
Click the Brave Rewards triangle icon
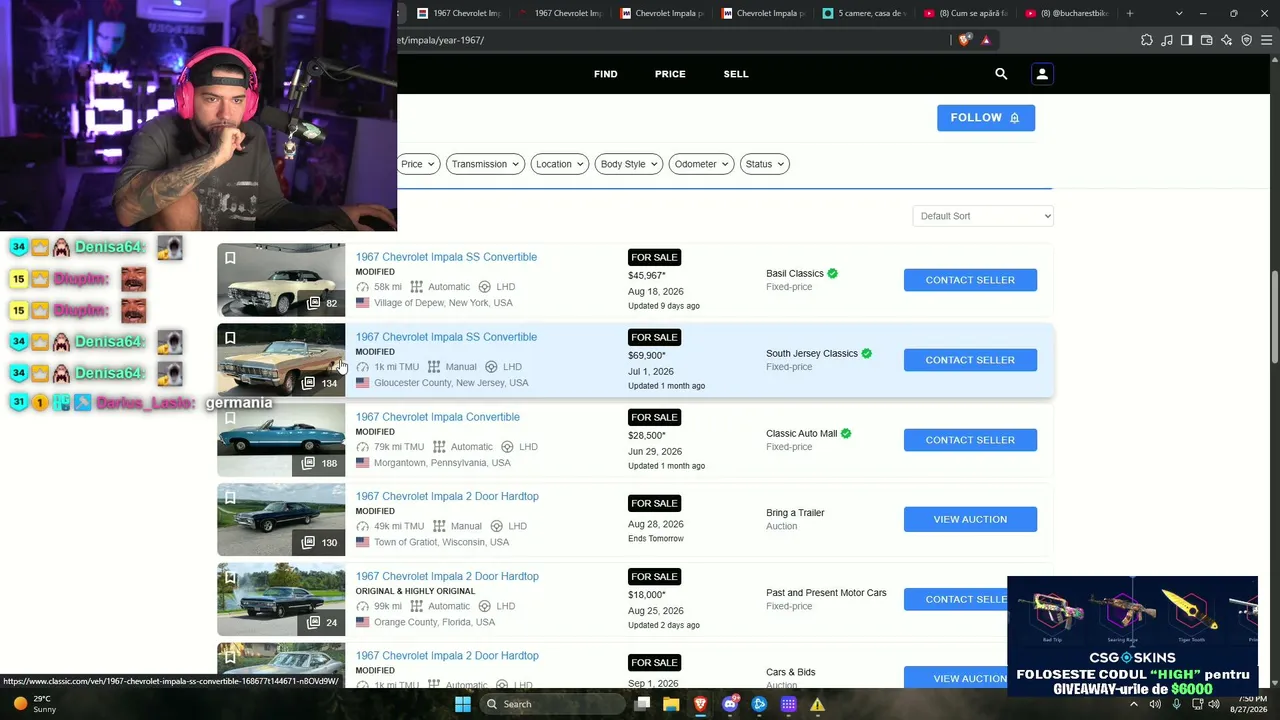986,40
